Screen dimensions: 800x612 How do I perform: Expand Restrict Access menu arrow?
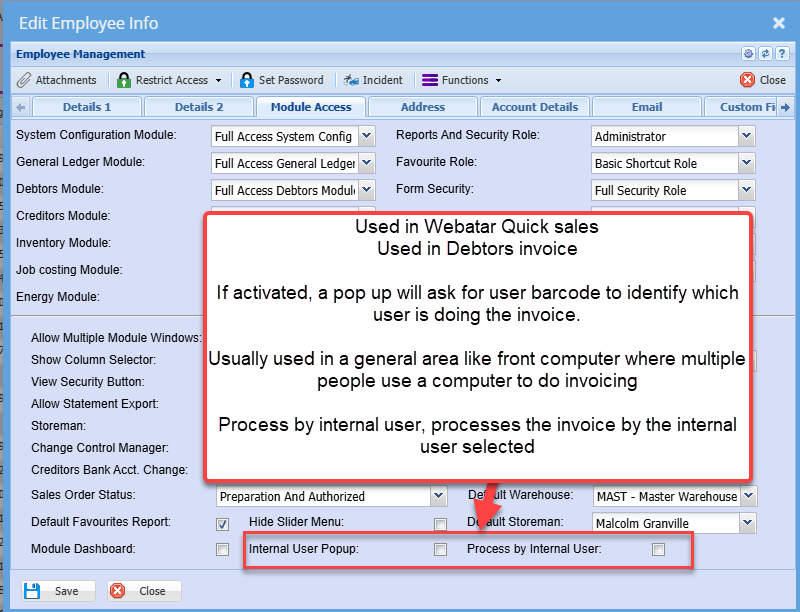click(218, 81)
